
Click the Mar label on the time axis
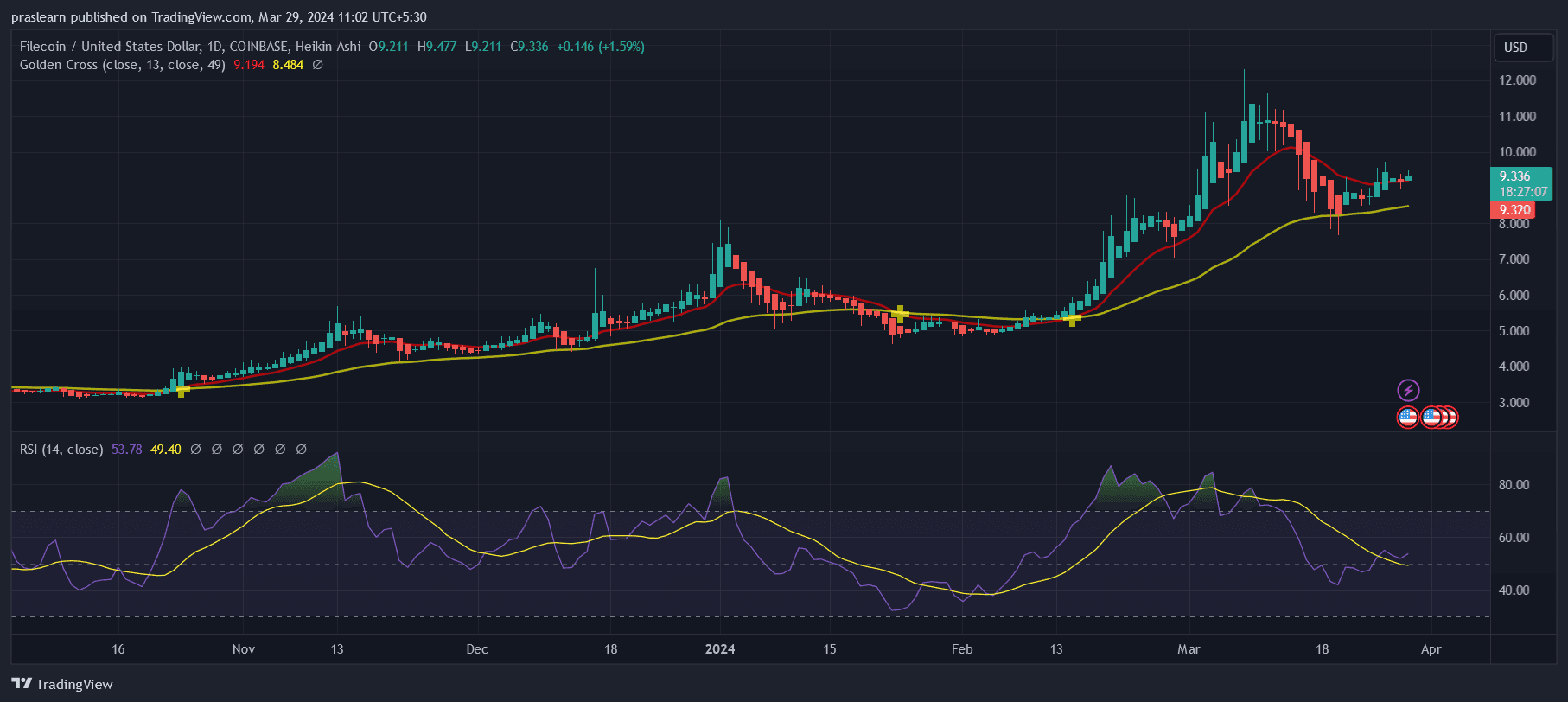coord(1189,649)
